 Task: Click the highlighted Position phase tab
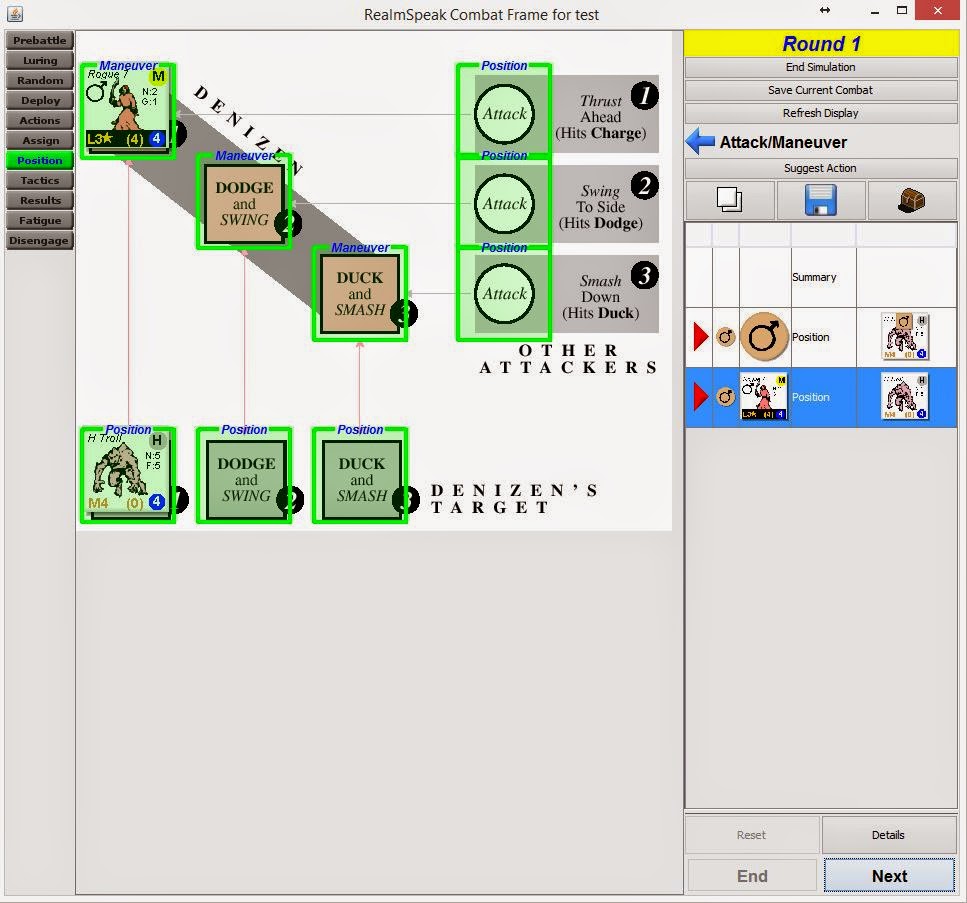point(39,160)
